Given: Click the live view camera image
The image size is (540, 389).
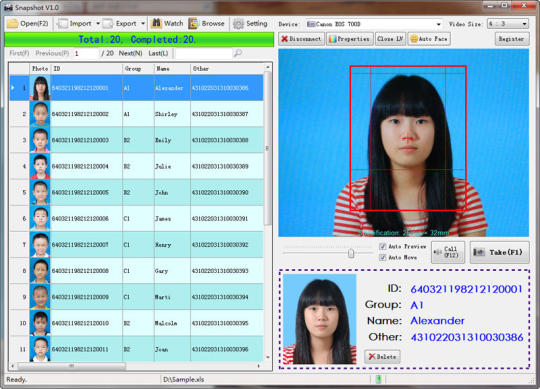Looking at the screenshot, I should [x=404, y=143].
